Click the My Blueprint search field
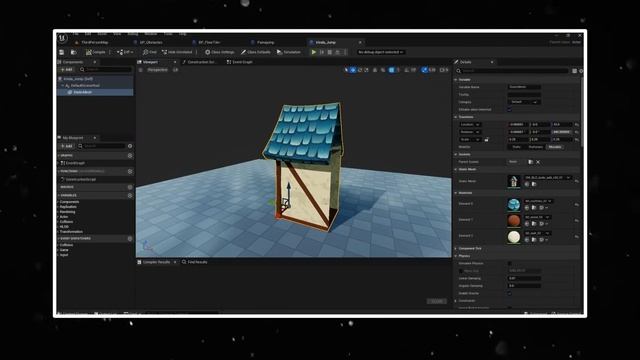The height and width of the screenshot is (360, 640). [102, 146]
